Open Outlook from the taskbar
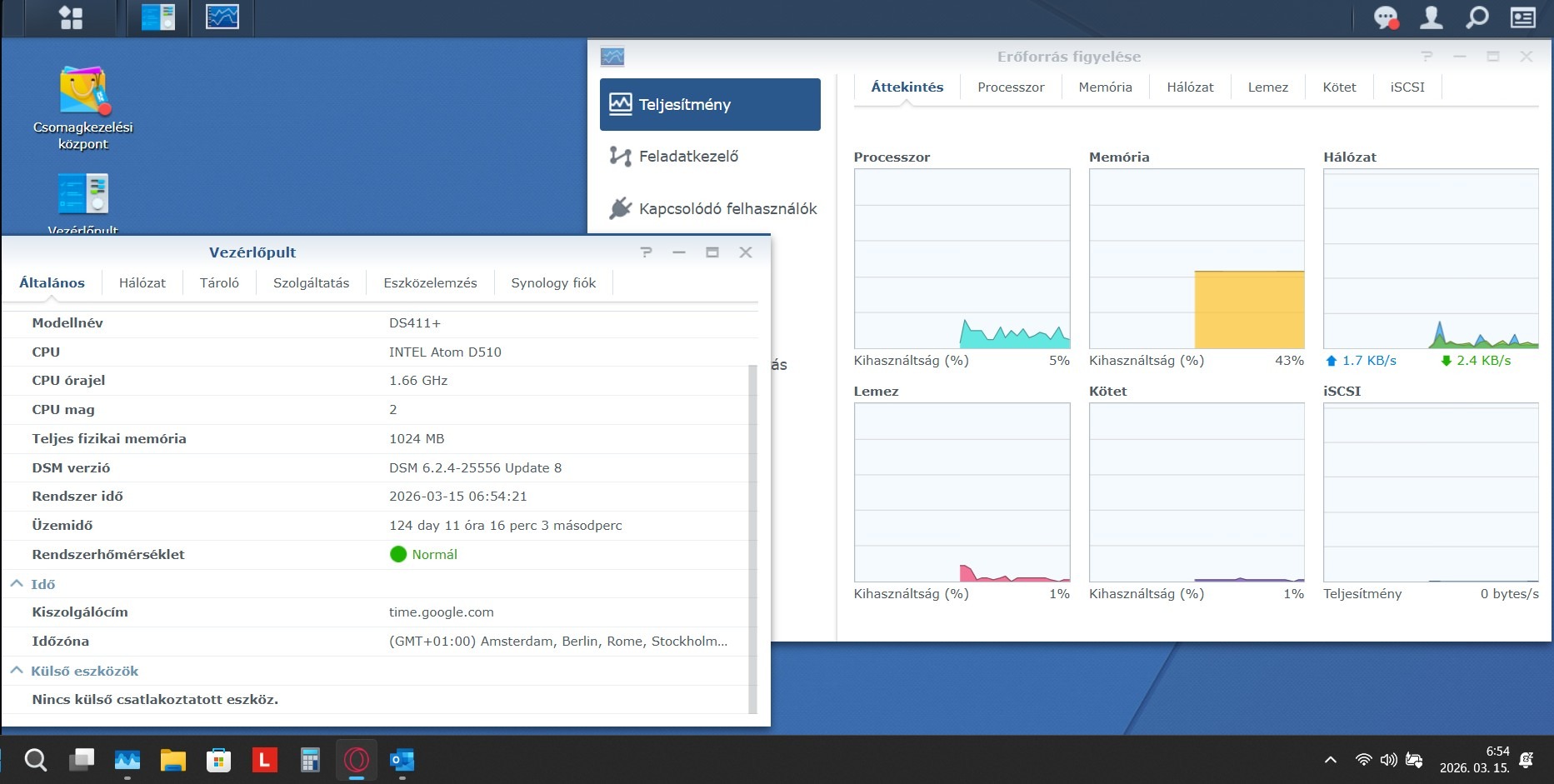This screenshot has height=784, width=1554. click(x=402, y=760)
